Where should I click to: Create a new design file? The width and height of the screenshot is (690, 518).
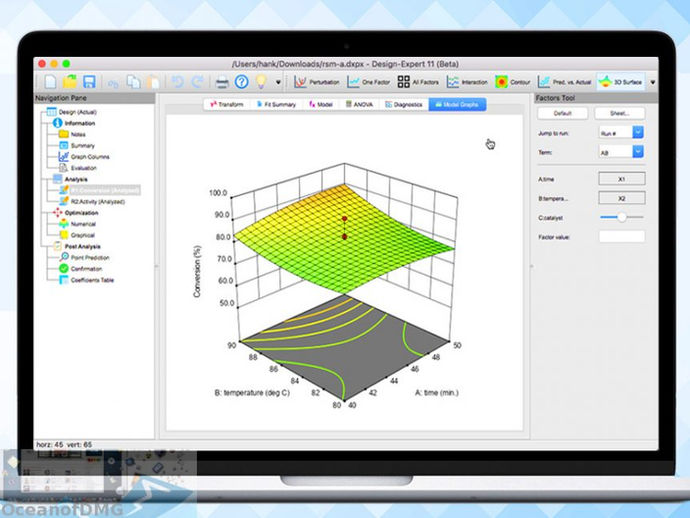[50, 82]
